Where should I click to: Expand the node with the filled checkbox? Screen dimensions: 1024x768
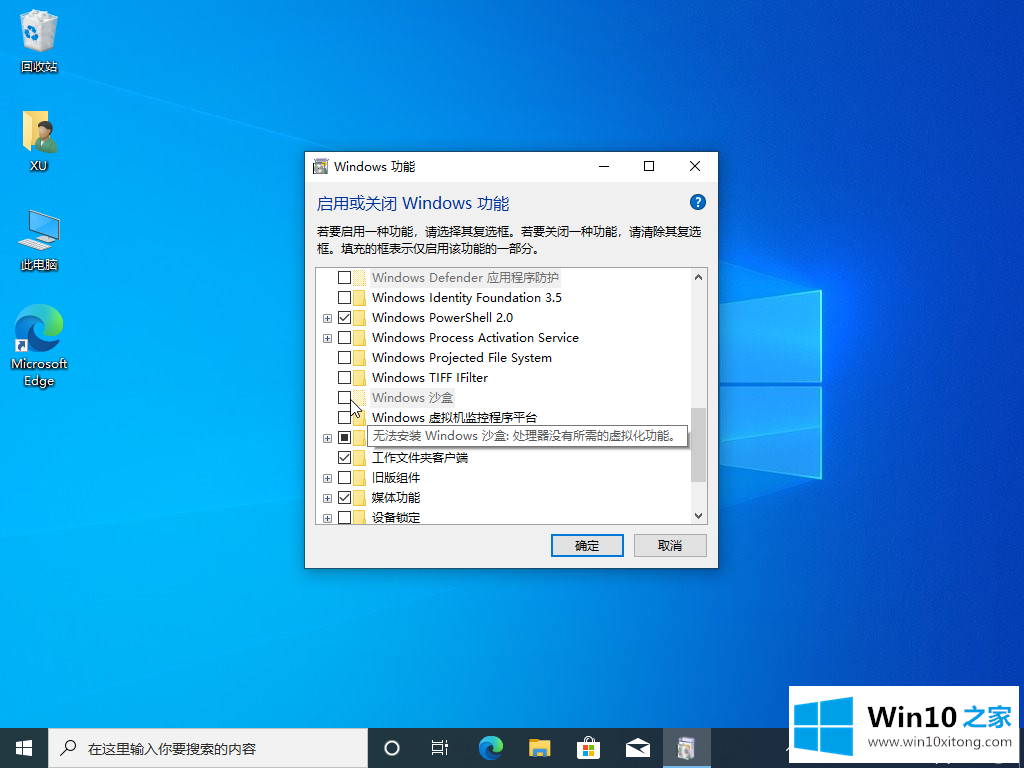[327, 439]
